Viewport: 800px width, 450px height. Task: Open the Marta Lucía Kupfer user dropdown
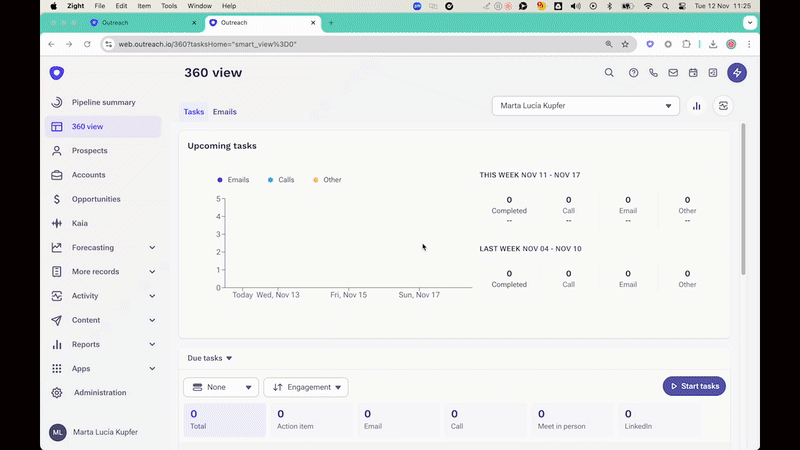pyautogui.click(x=586, y=106)
